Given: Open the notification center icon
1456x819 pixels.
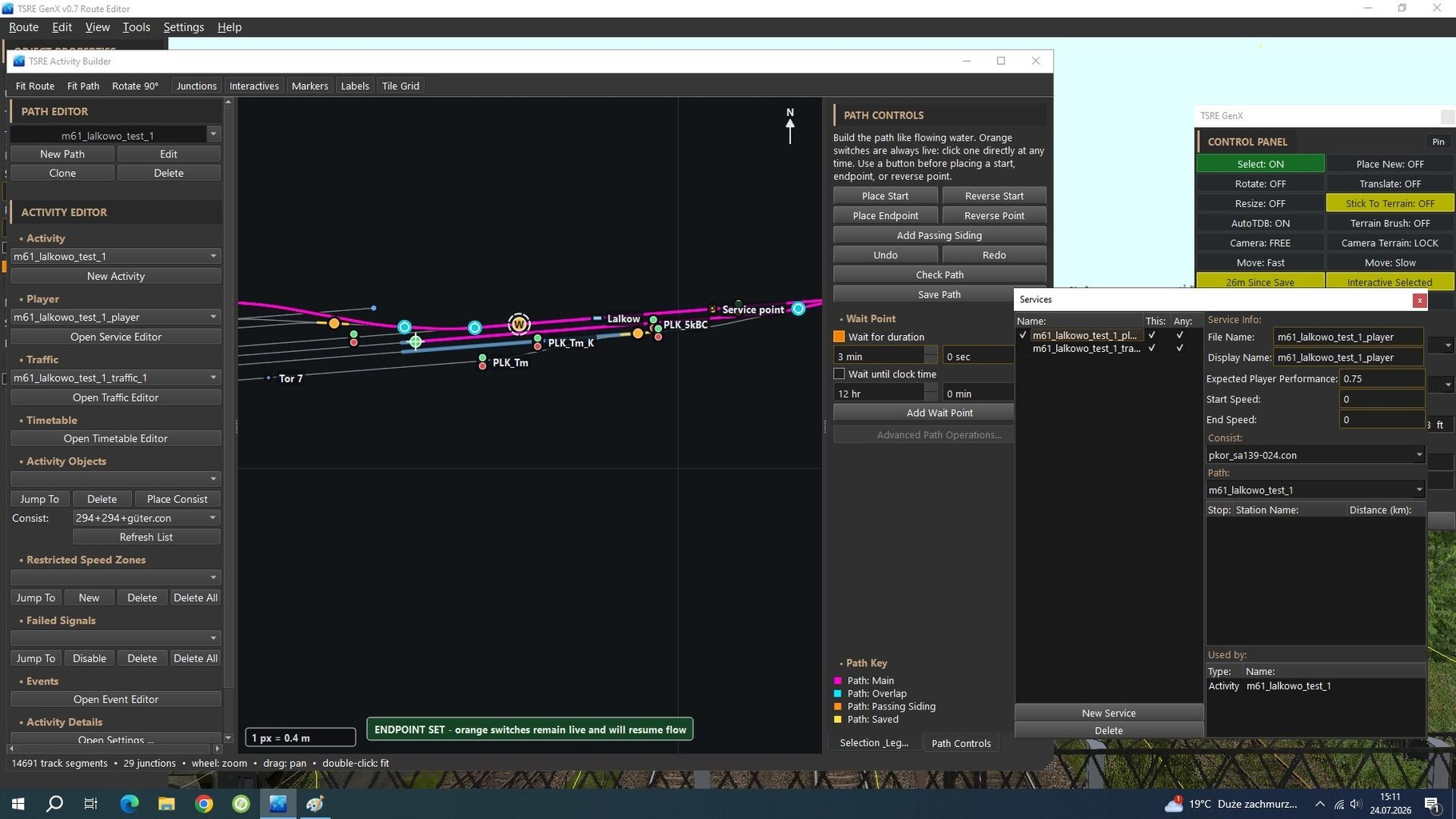Looking at the screenshot, I should click(1432, 804).
